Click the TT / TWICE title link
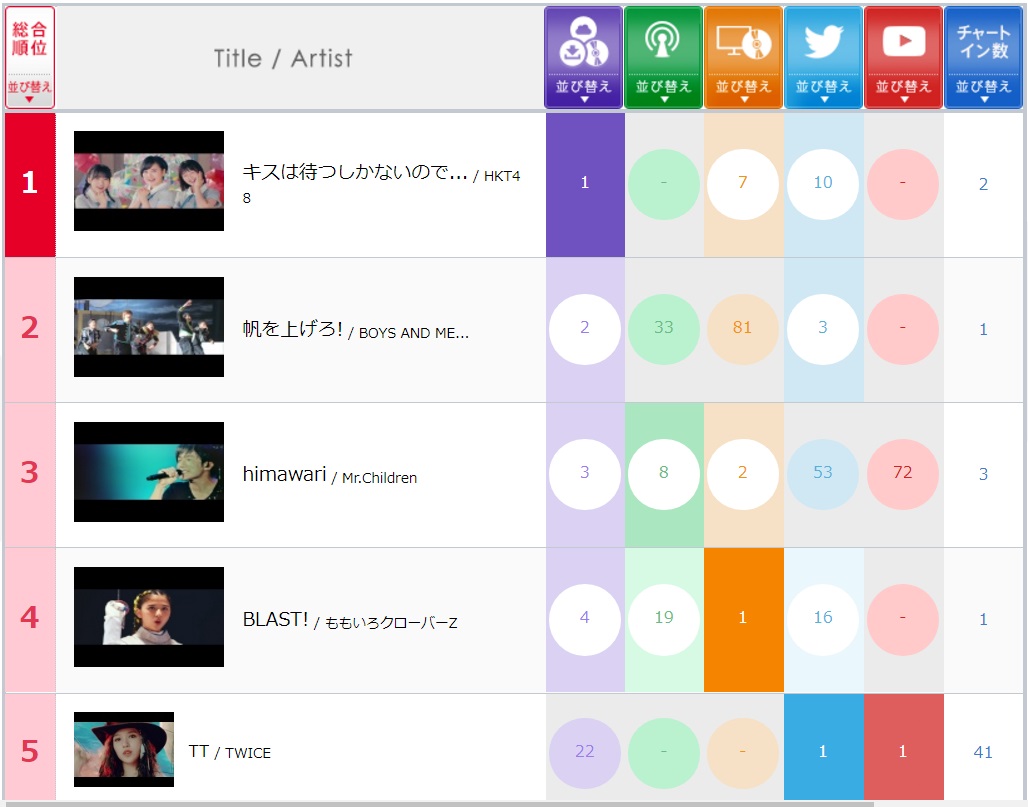This screenshot has height=807, width=1028. tap(229, 751)
